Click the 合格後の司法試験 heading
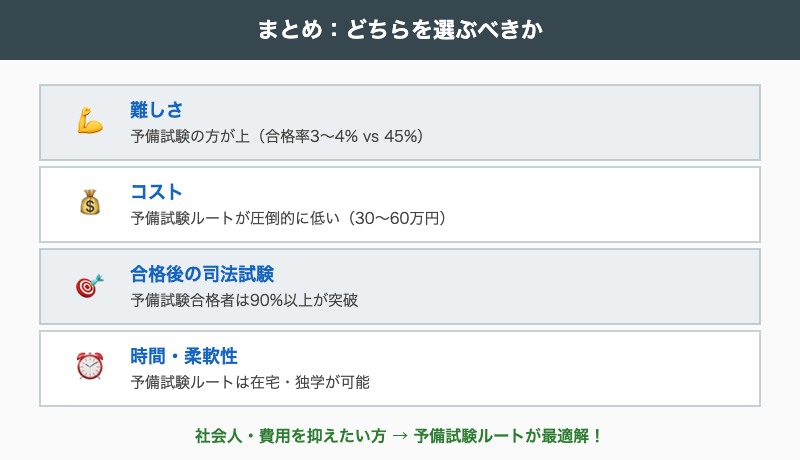The width and height of the screenshot is (800, 460). [x=202, y=274]
